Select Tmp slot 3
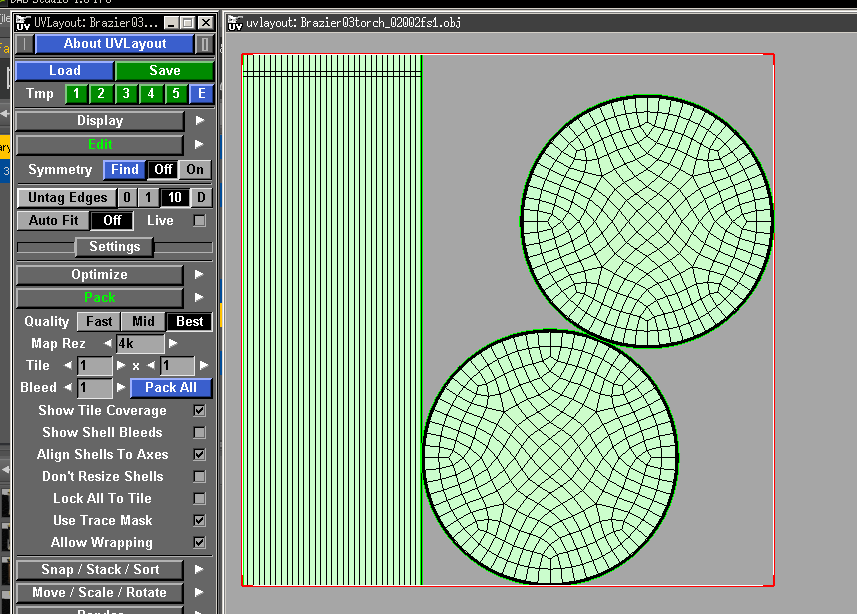Image resolution: width=857 pixels, height=614 pixels. click(x=126, y=94)
